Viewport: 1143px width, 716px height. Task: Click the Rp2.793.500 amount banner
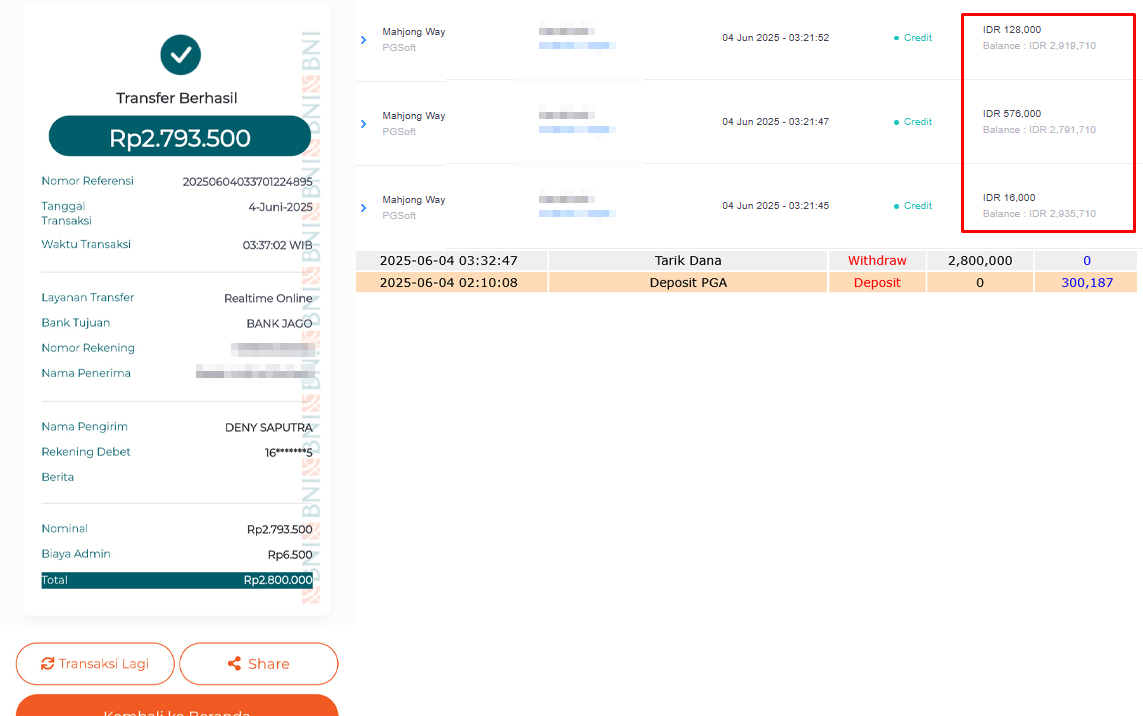(x=180, y=136)
